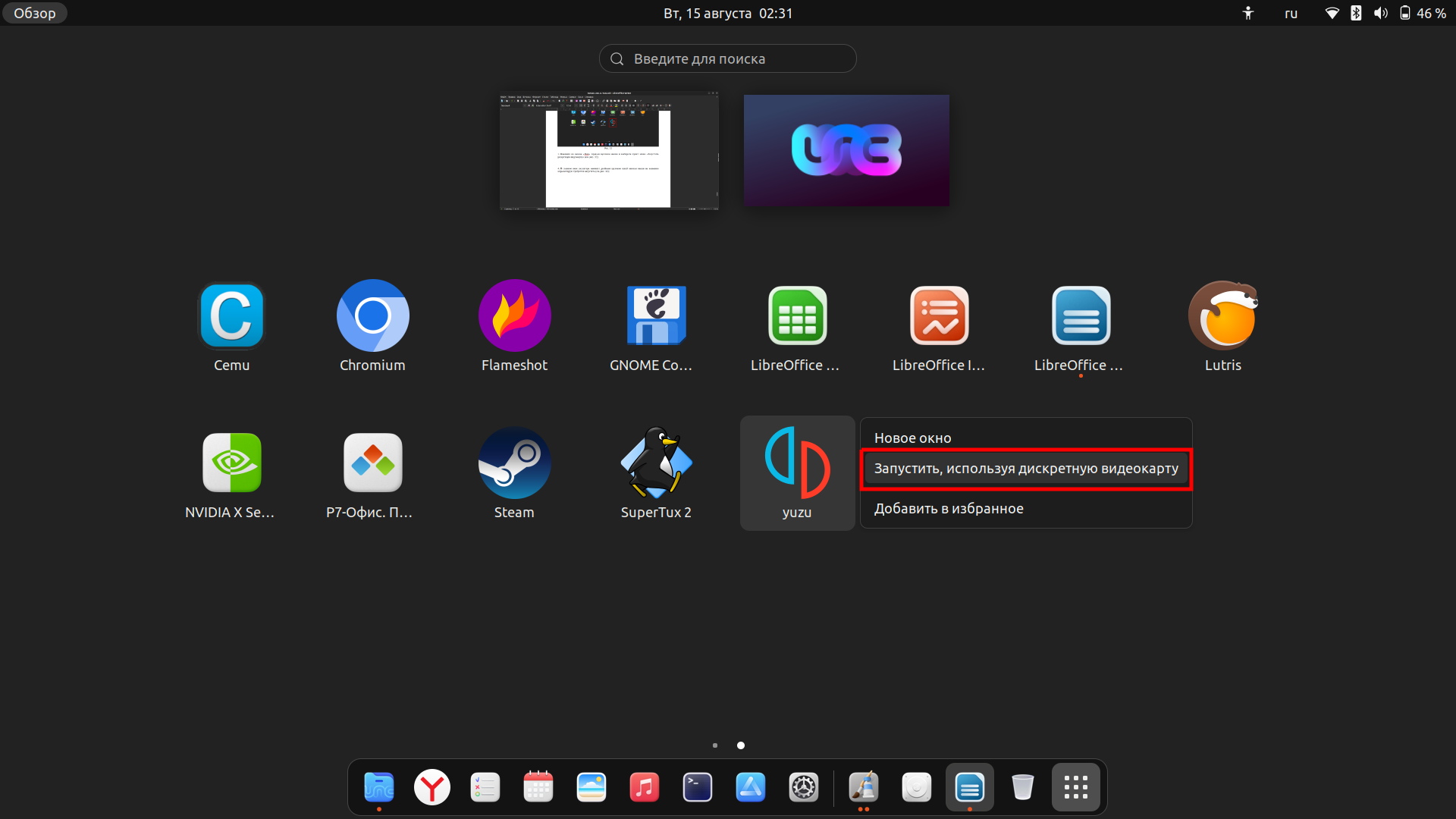Launch the red Music app in dock
Image resolution: width=1456 pixels, height=819 pixels.
click(x=645, y=787)
